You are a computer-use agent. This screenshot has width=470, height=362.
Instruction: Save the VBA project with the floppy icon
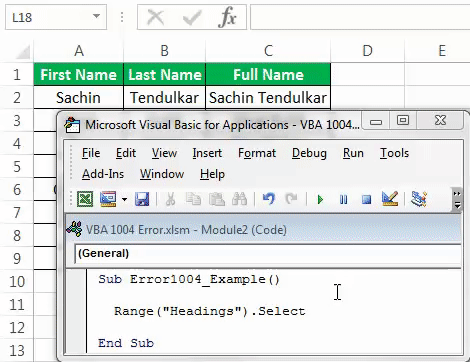(x=142, y=199)
